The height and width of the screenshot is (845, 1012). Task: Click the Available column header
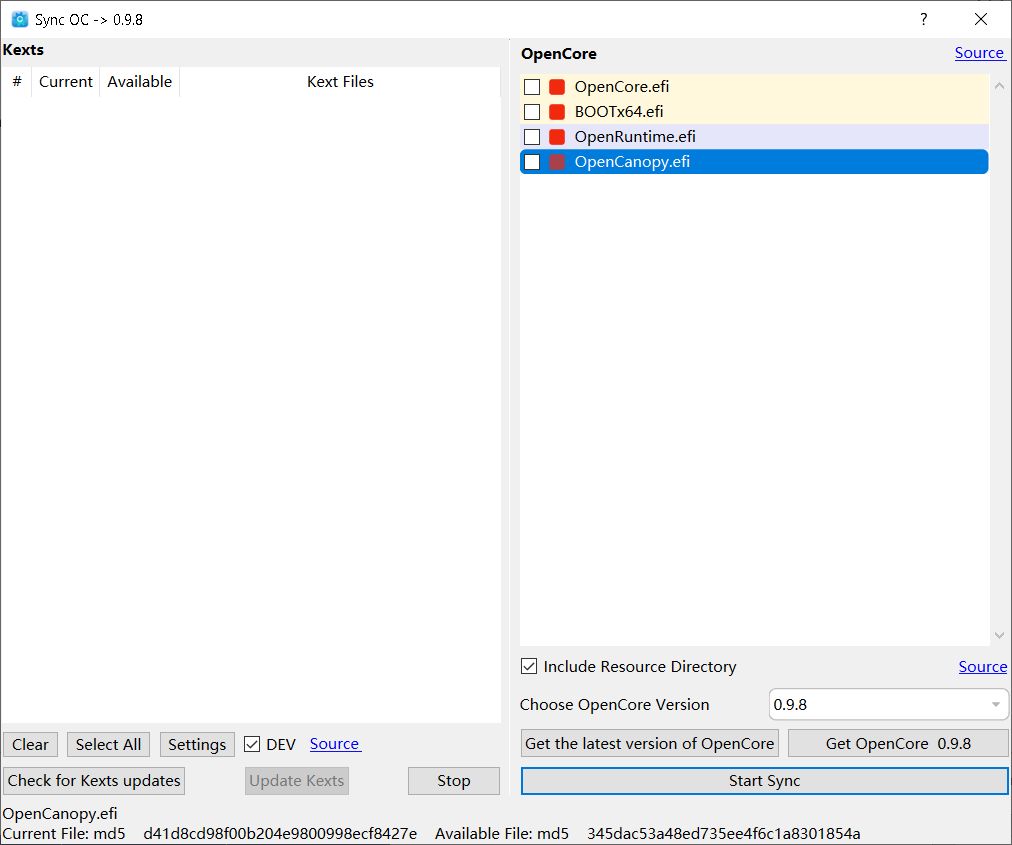[139, 82]
